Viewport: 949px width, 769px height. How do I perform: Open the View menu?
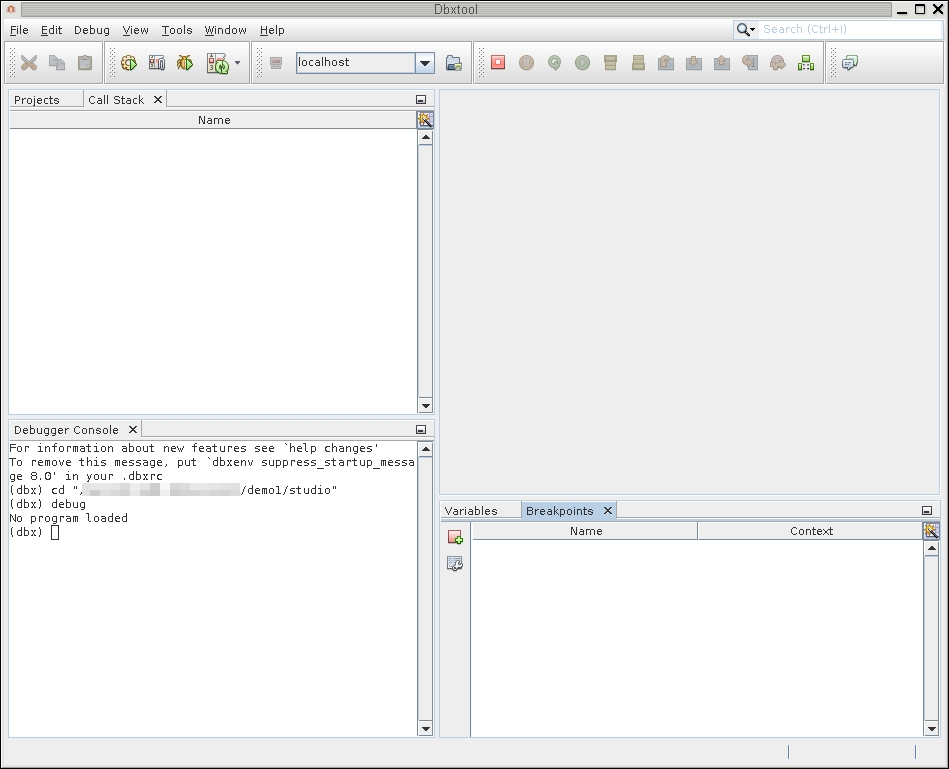pyautogui.click(x=136, y=30)
